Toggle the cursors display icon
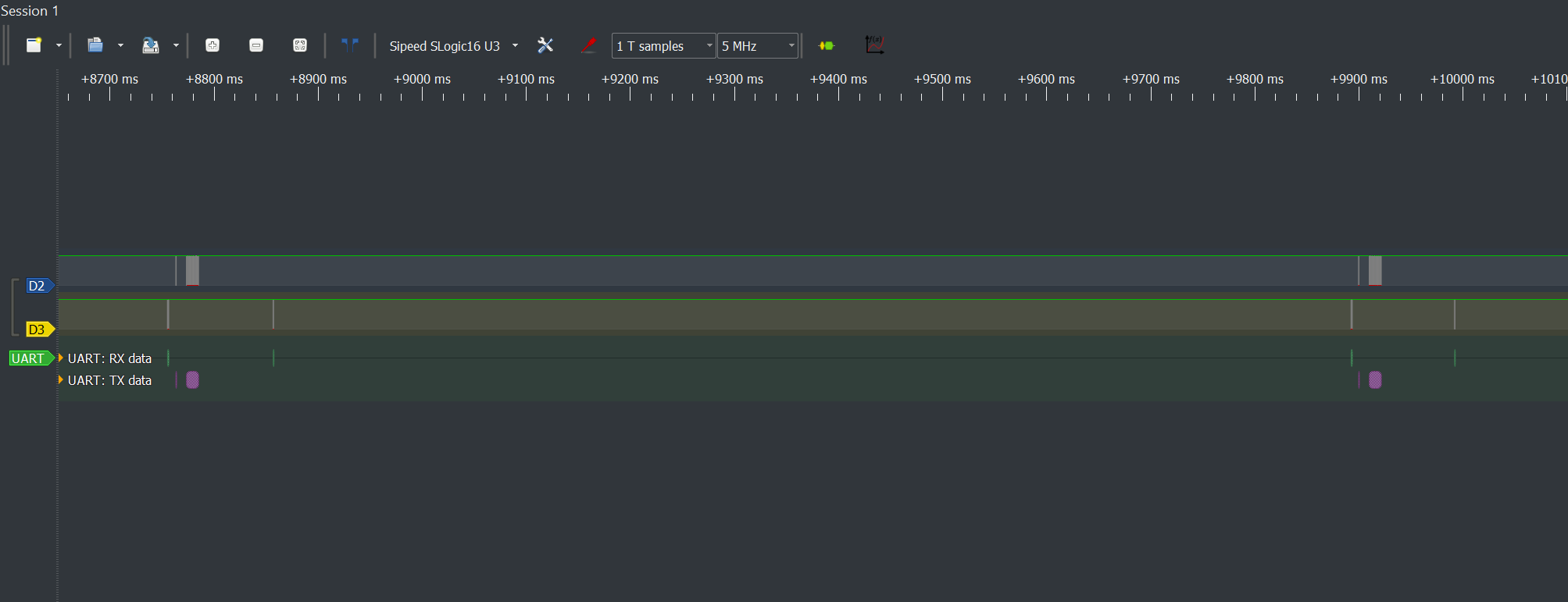The height and width of the screenshot is (602, 1568). tap(349, 45)
